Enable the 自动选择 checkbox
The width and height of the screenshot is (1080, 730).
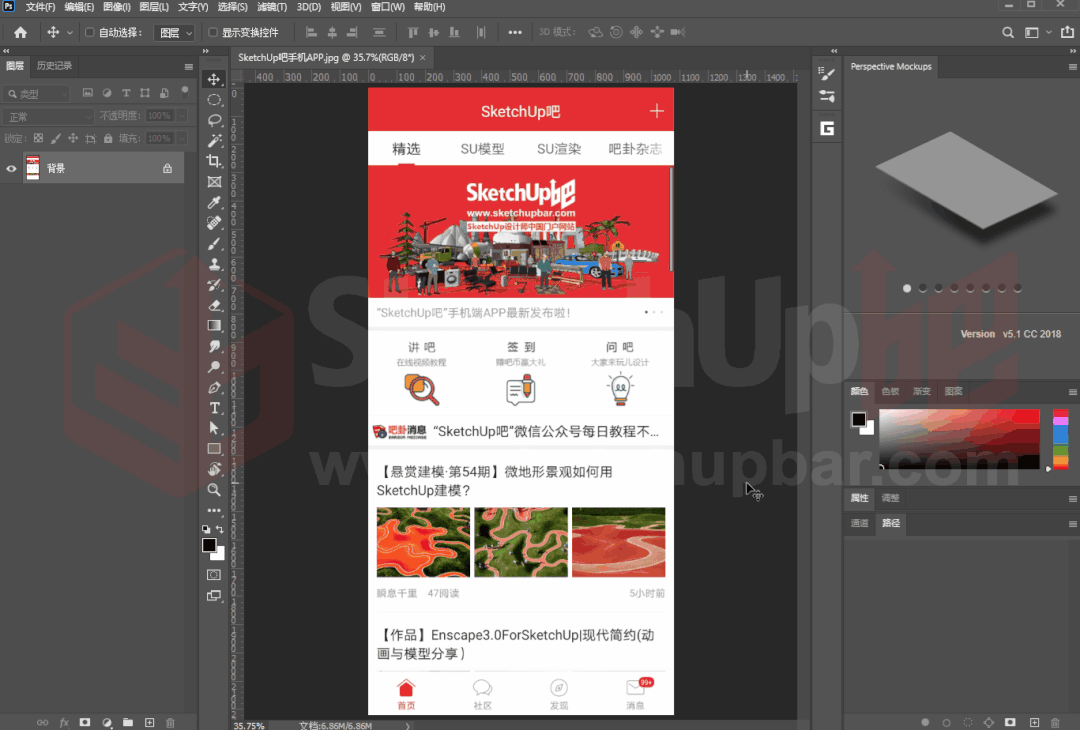coord(90,32)
